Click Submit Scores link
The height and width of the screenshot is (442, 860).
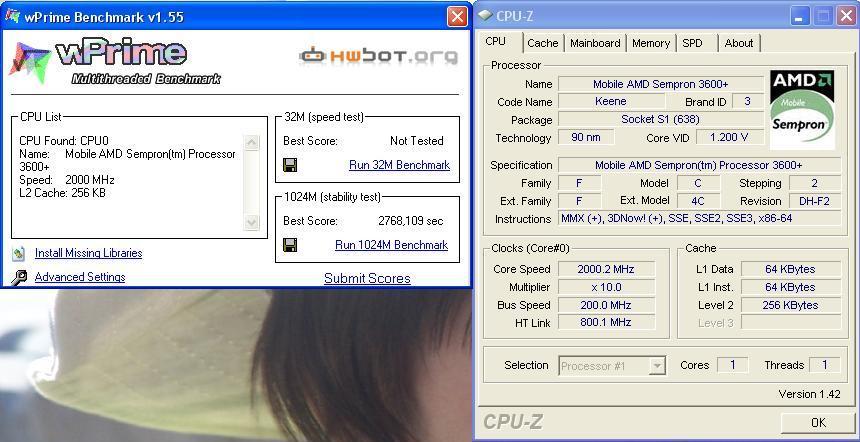[367, 278]
